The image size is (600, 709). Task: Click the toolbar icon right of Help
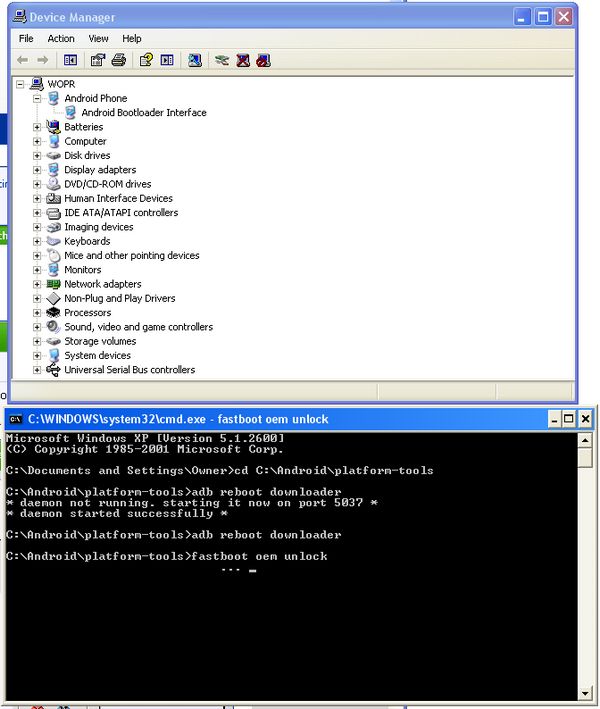pyautogui.click(x=167, y=60)
